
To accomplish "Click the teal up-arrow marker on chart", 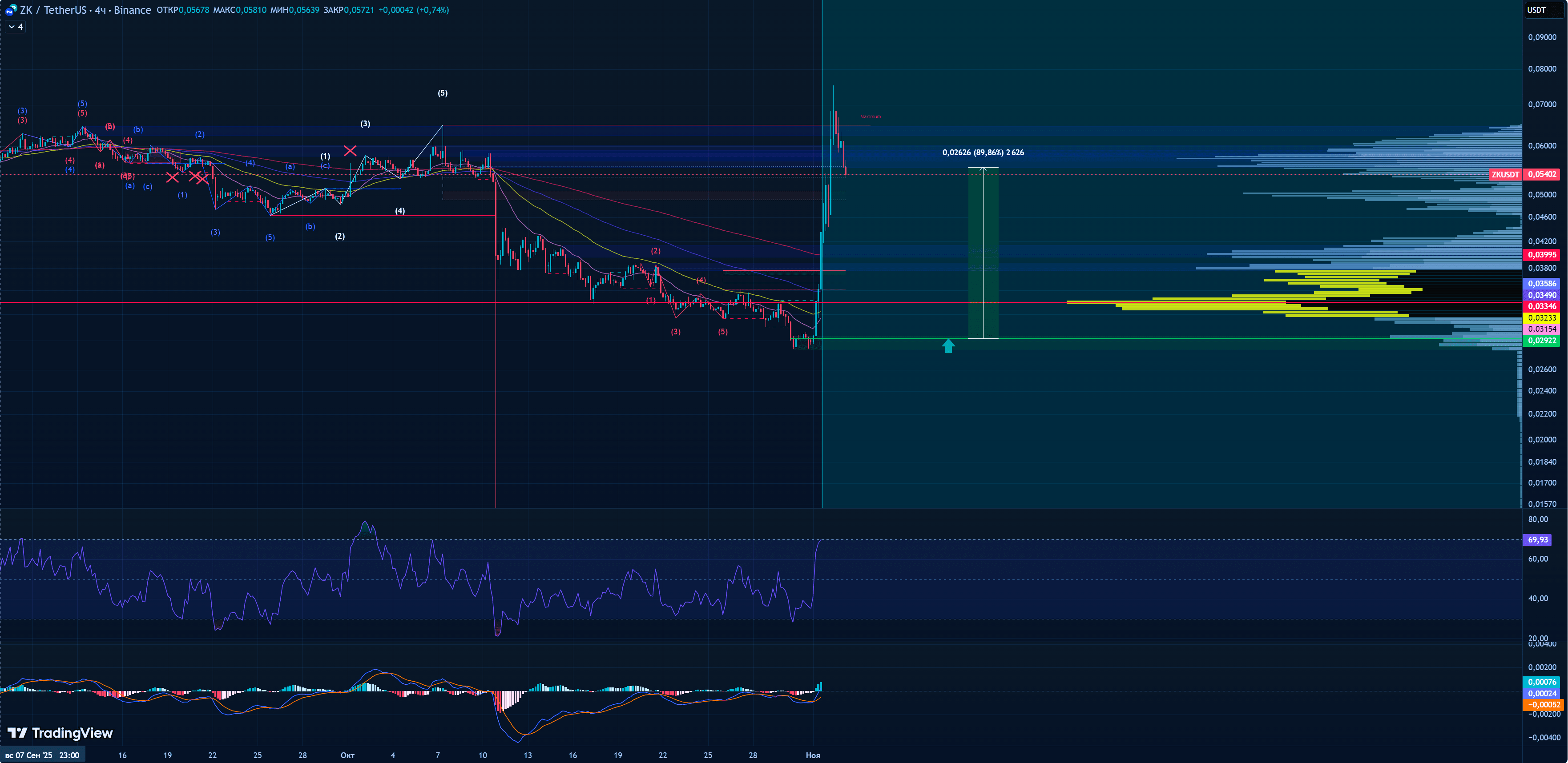I will pos(948,346).
